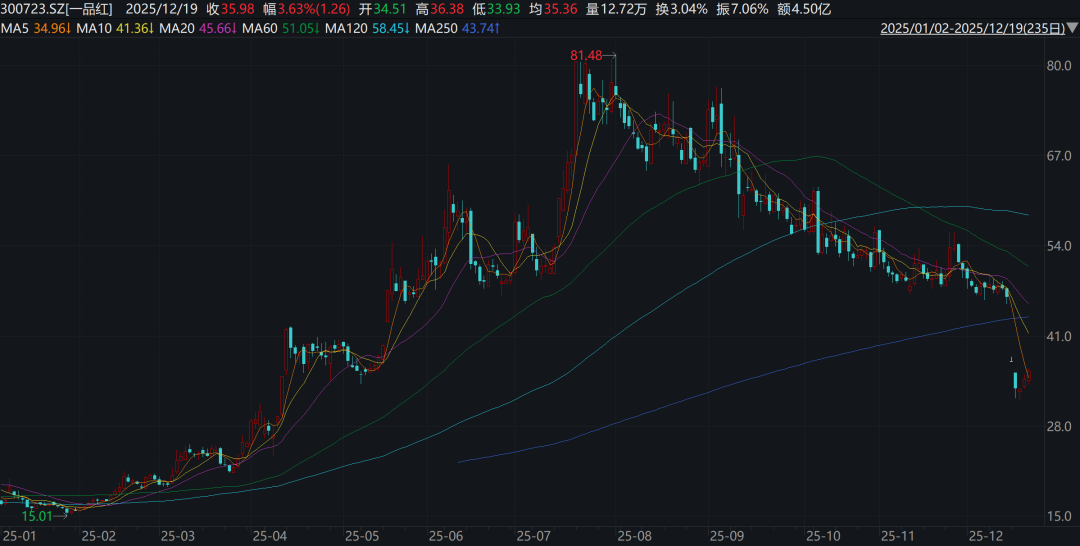Click the 25-09 month label on time axis
This screenshot has height=546, width=1080.
(x=725, y=535)
